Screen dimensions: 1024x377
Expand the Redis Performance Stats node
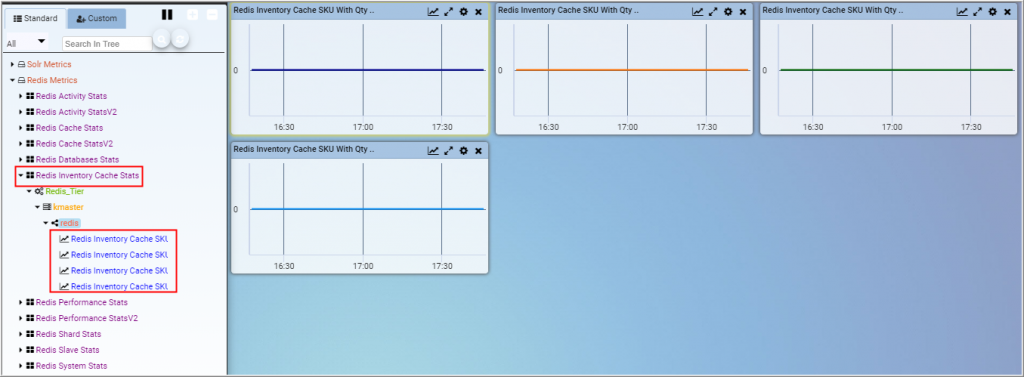click(x=21, y=303)
